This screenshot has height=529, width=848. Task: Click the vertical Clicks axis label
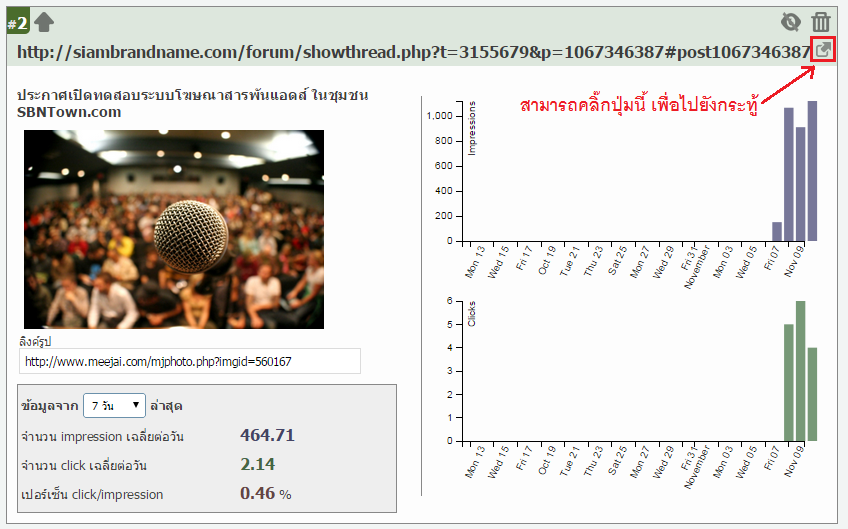pos(472,313)
